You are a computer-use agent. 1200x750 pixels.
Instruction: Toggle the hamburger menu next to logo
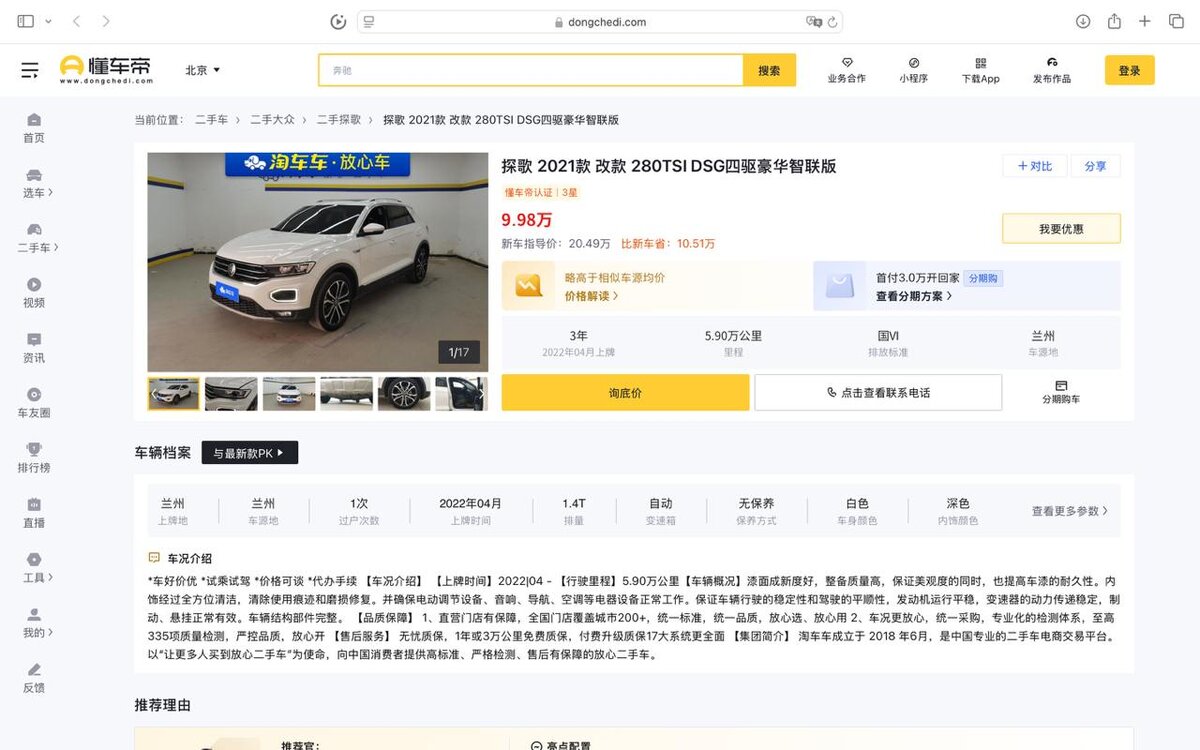[30, 70]
